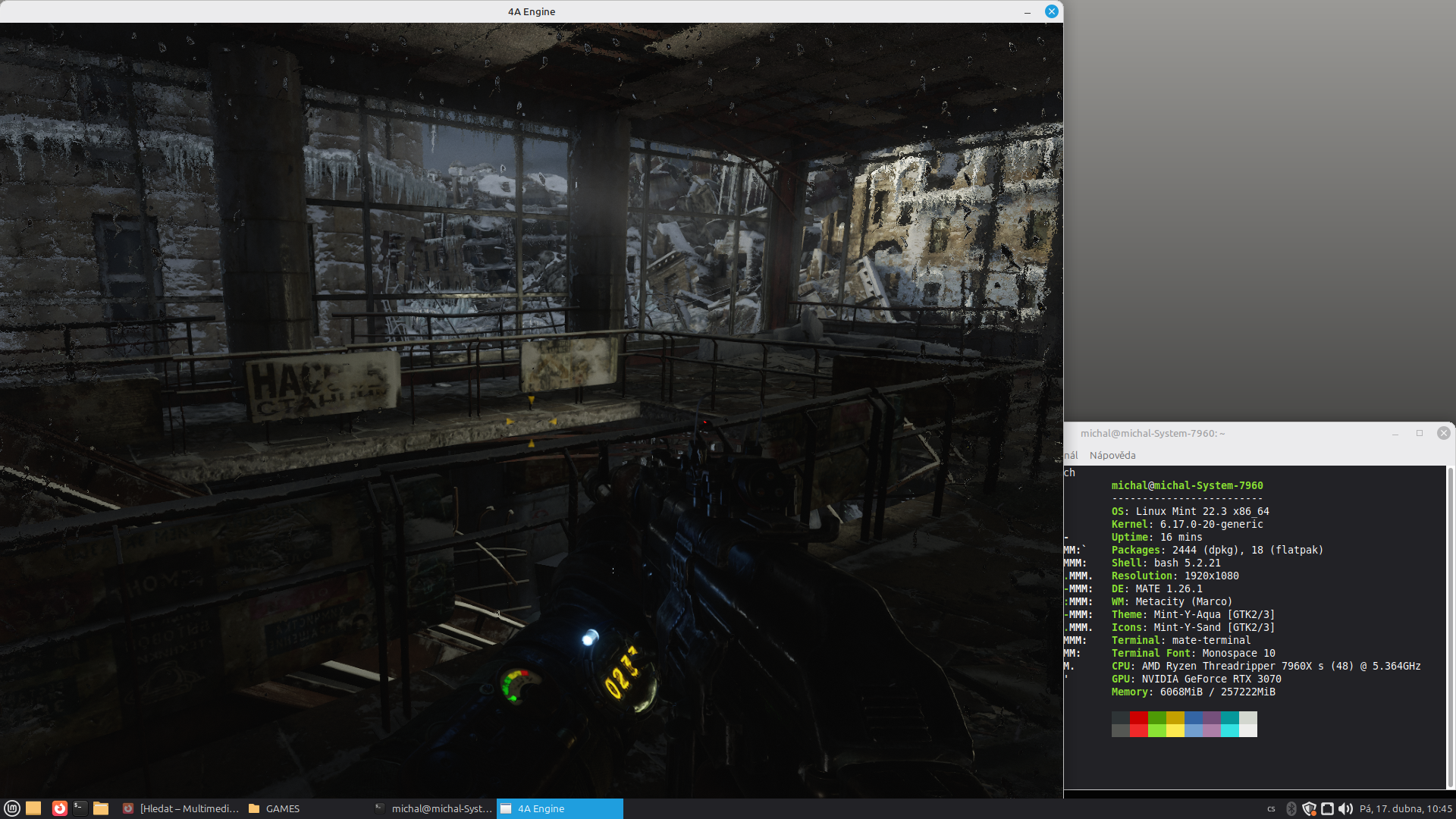Switch keyboard layout via cs indicator

point(1272,808)
